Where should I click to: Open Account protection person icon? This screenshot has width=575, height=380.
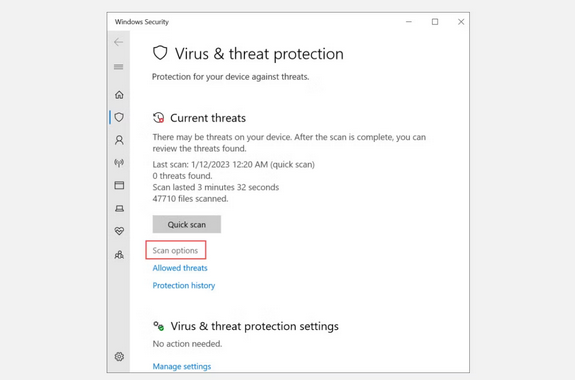click(x=119, y=140)
